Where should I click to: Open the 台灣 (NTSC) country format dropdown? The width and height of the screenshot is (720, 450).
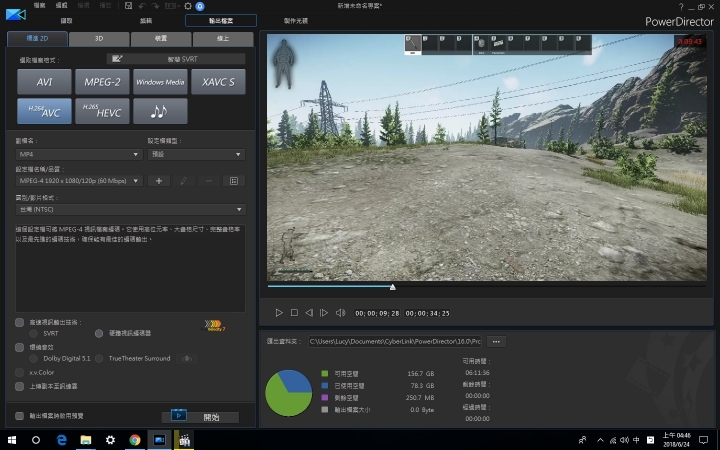tap(130, 209)
